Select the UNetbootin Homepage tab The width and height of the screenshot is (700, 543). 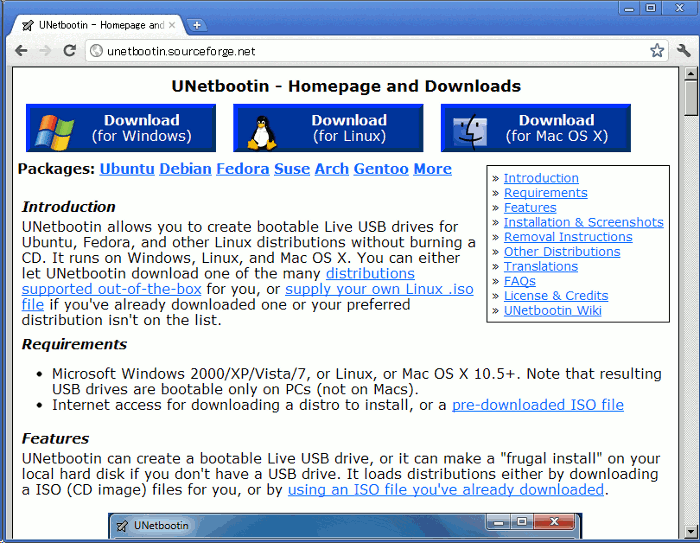point(95,25)
